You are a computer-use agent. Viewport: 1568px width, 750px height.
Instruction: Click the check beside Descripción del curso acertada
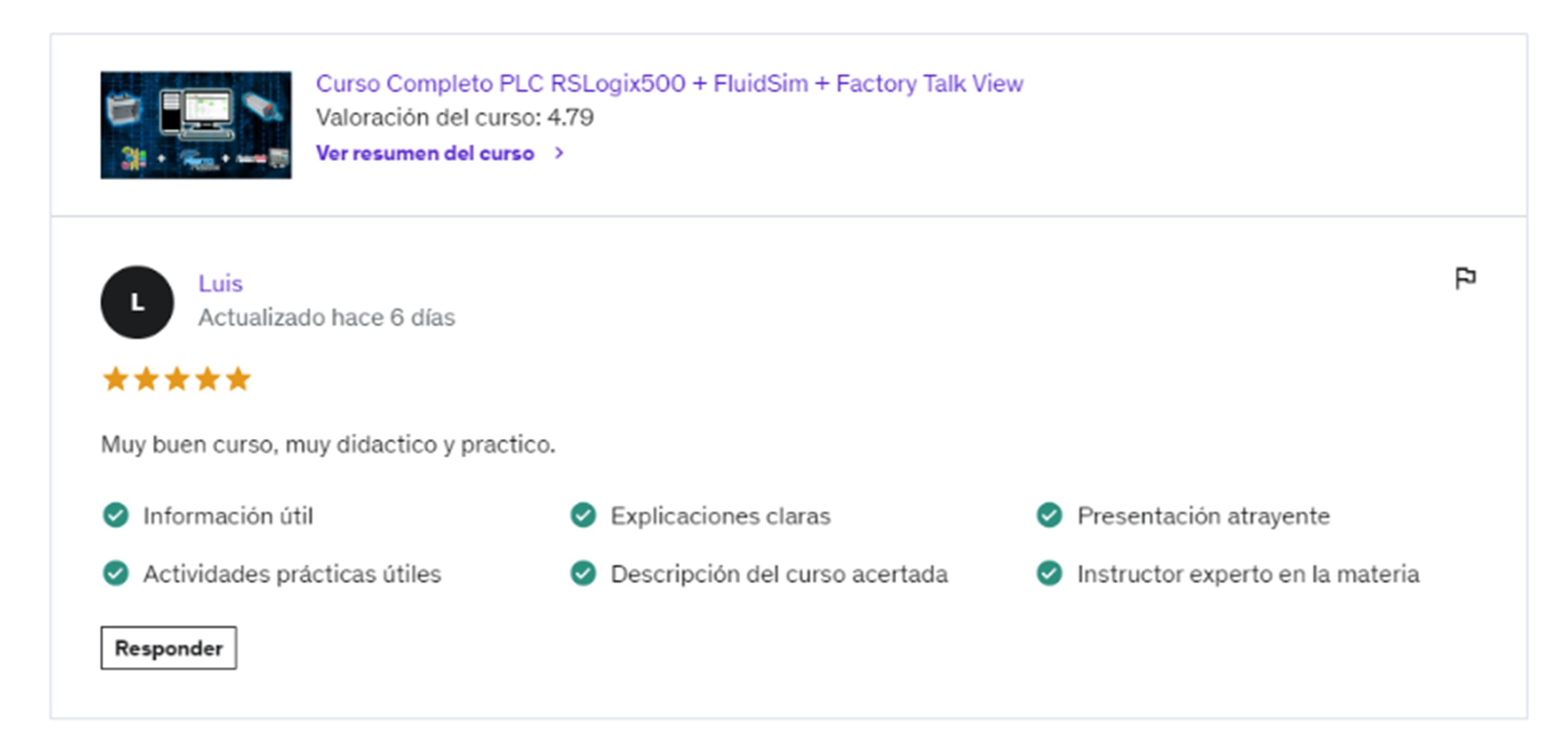[582, 573]
